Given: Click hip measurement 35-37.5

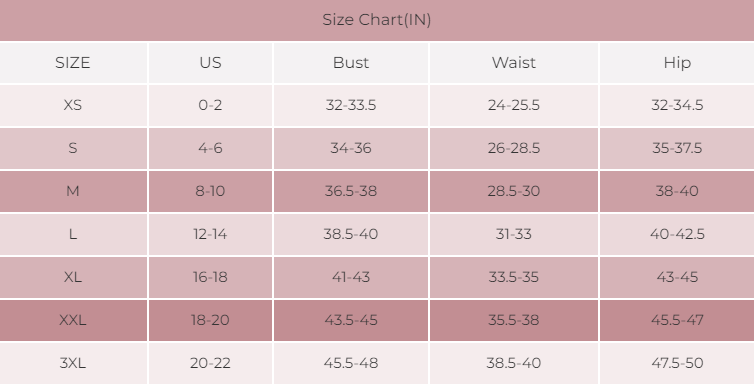Looking at the screenshot, I should [677, 148].
